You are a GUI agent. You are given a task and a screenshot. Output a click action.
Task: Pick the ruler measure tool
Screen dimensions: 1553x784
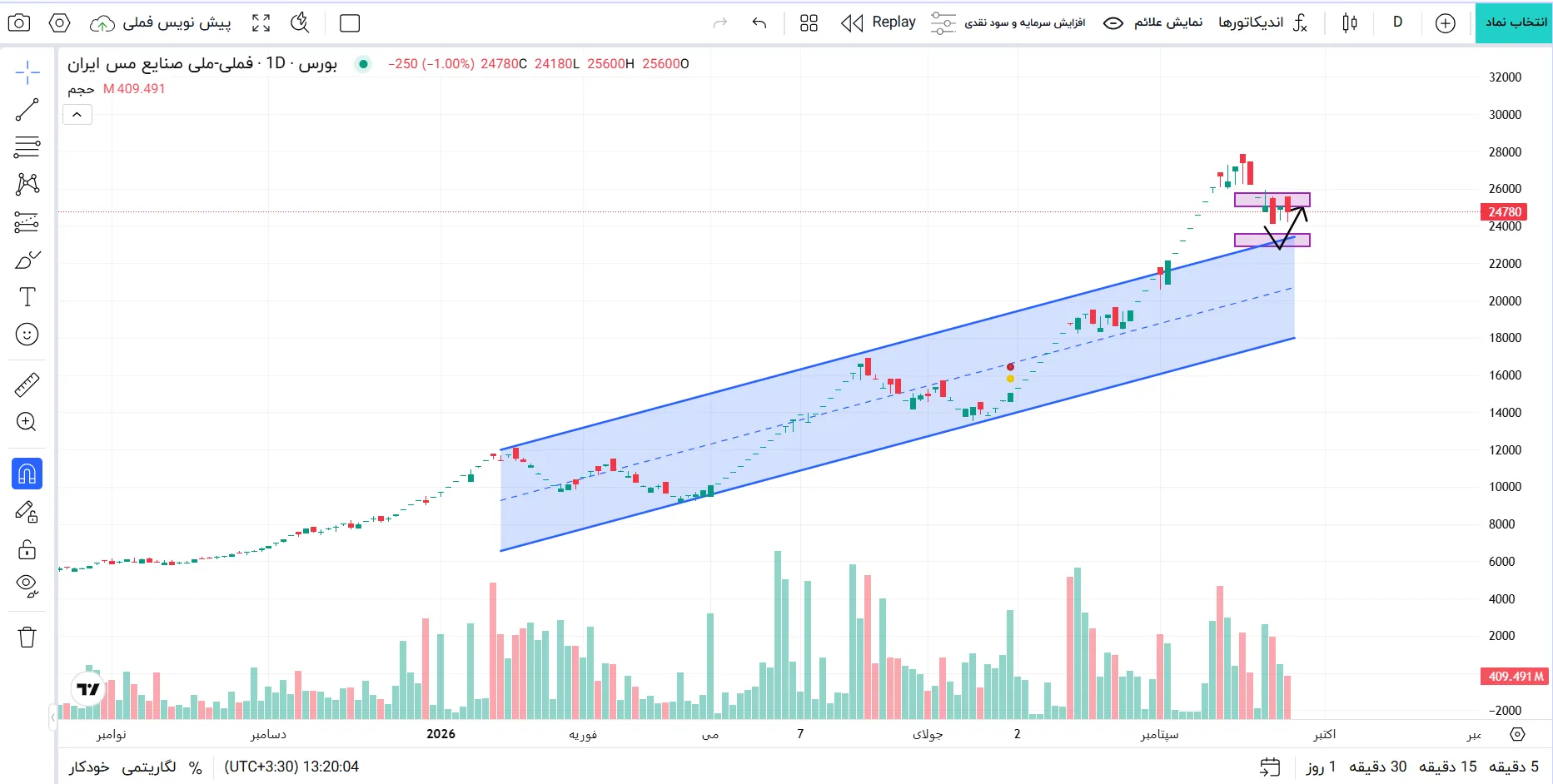(x=27, y=385)
